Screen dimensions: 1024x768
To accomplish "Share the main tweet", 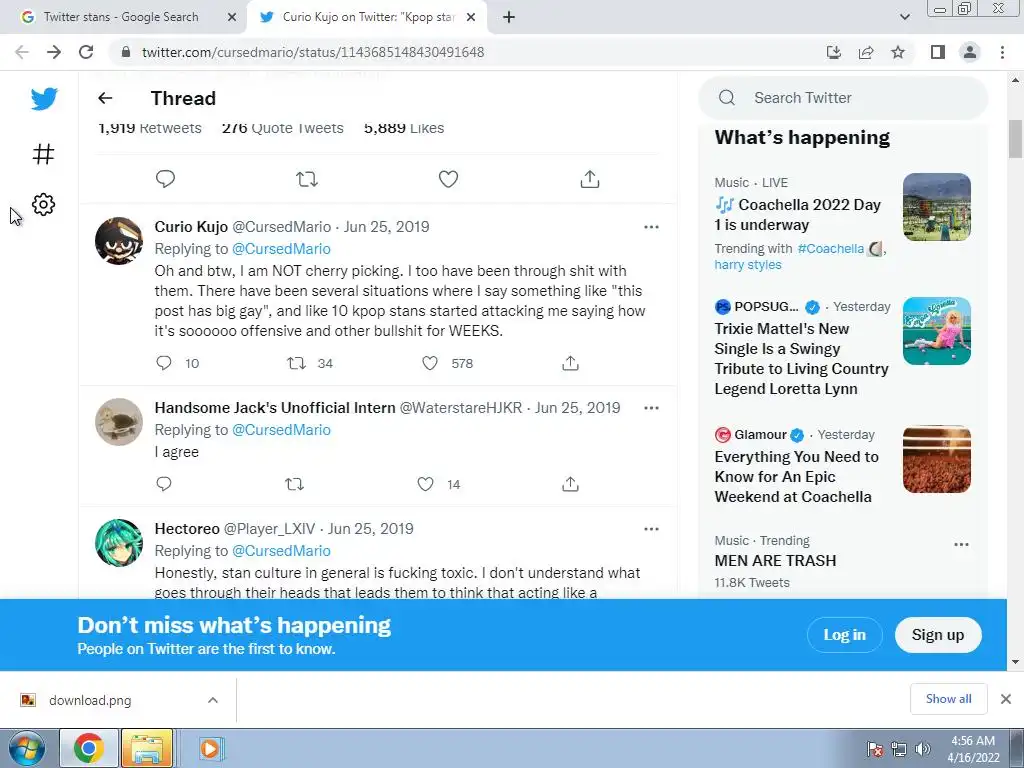I will [x=590, y=178].
